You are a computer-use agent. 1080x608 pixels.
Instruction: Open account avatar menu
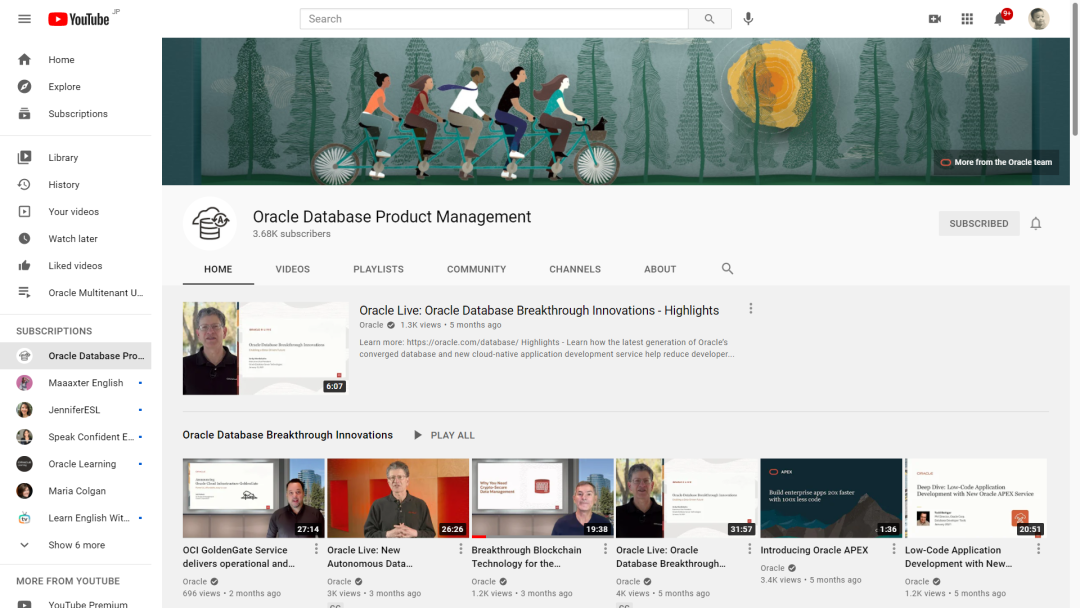click(1039, 19)
